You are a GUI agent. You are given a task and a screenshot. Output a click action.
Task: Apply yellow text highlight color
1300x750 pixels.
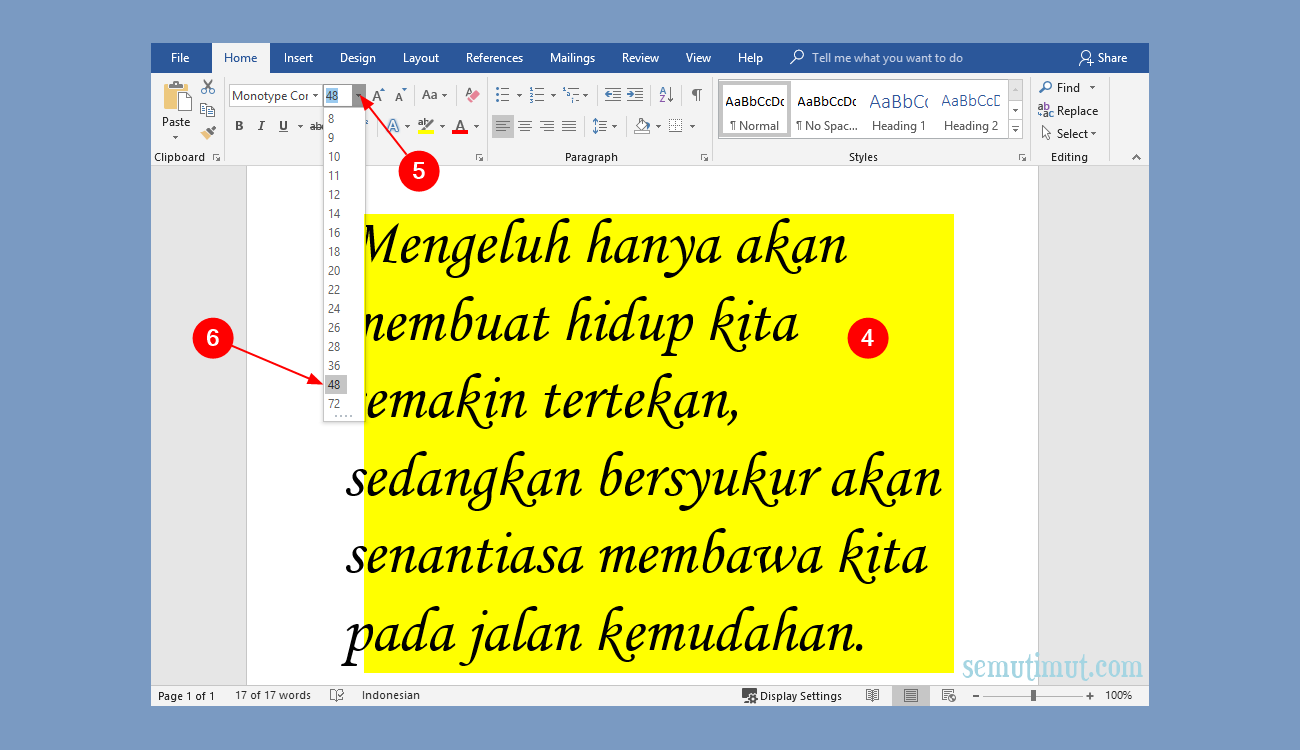(426, 126)
